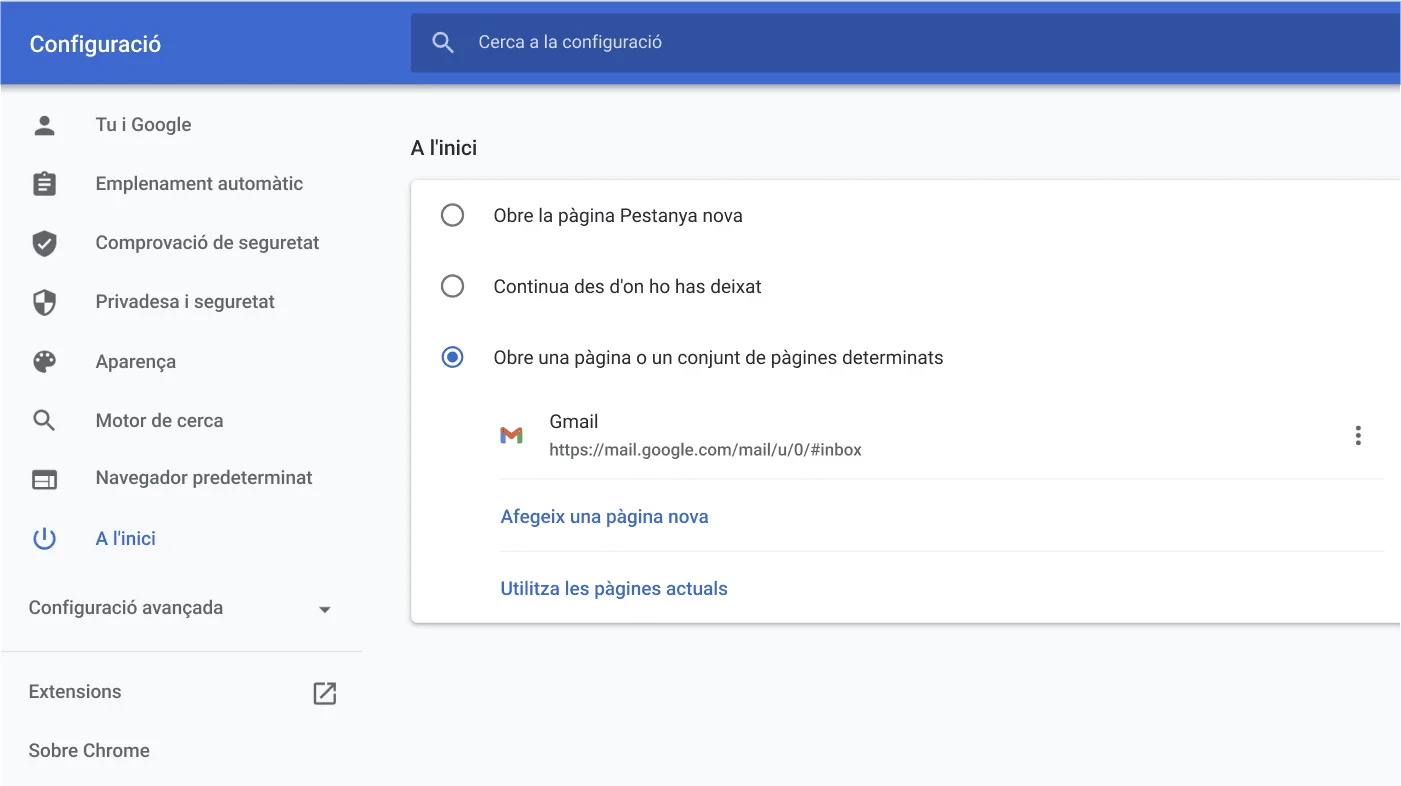
Task: Click 'Afegeix una pàgina nova' link
Action: (x=604, y=516)
